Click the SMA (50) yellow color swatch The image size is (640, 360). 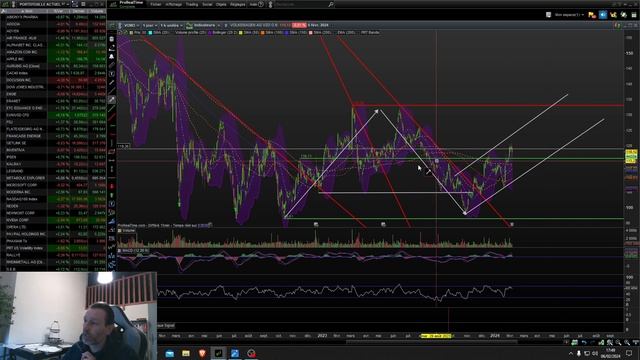click(x=241, y=33)
